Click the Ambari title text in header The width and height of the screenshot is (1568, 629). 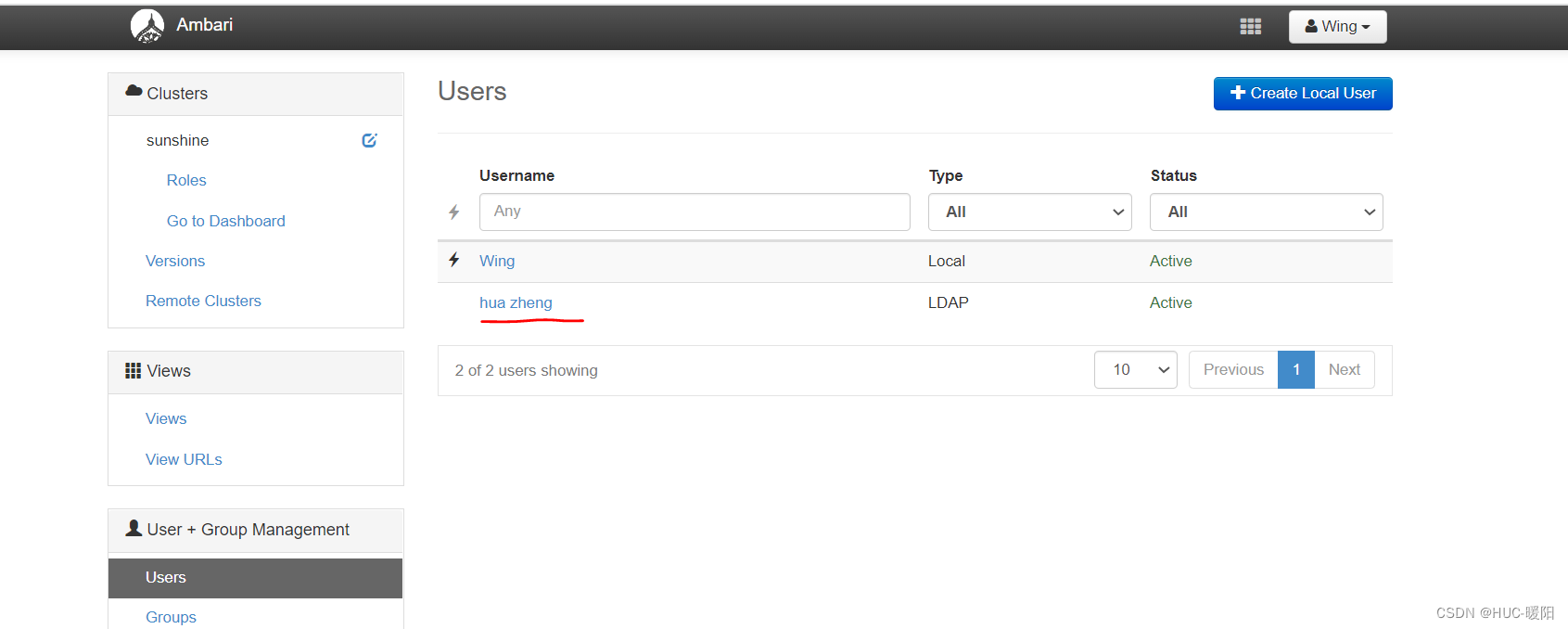pyautogui.click(x=205, y=25)
